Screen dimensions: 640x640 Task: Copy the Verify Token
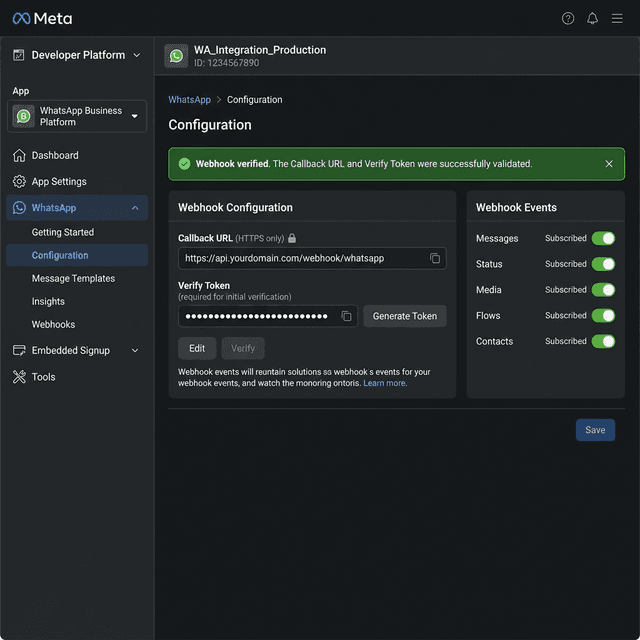coord(346,316)
